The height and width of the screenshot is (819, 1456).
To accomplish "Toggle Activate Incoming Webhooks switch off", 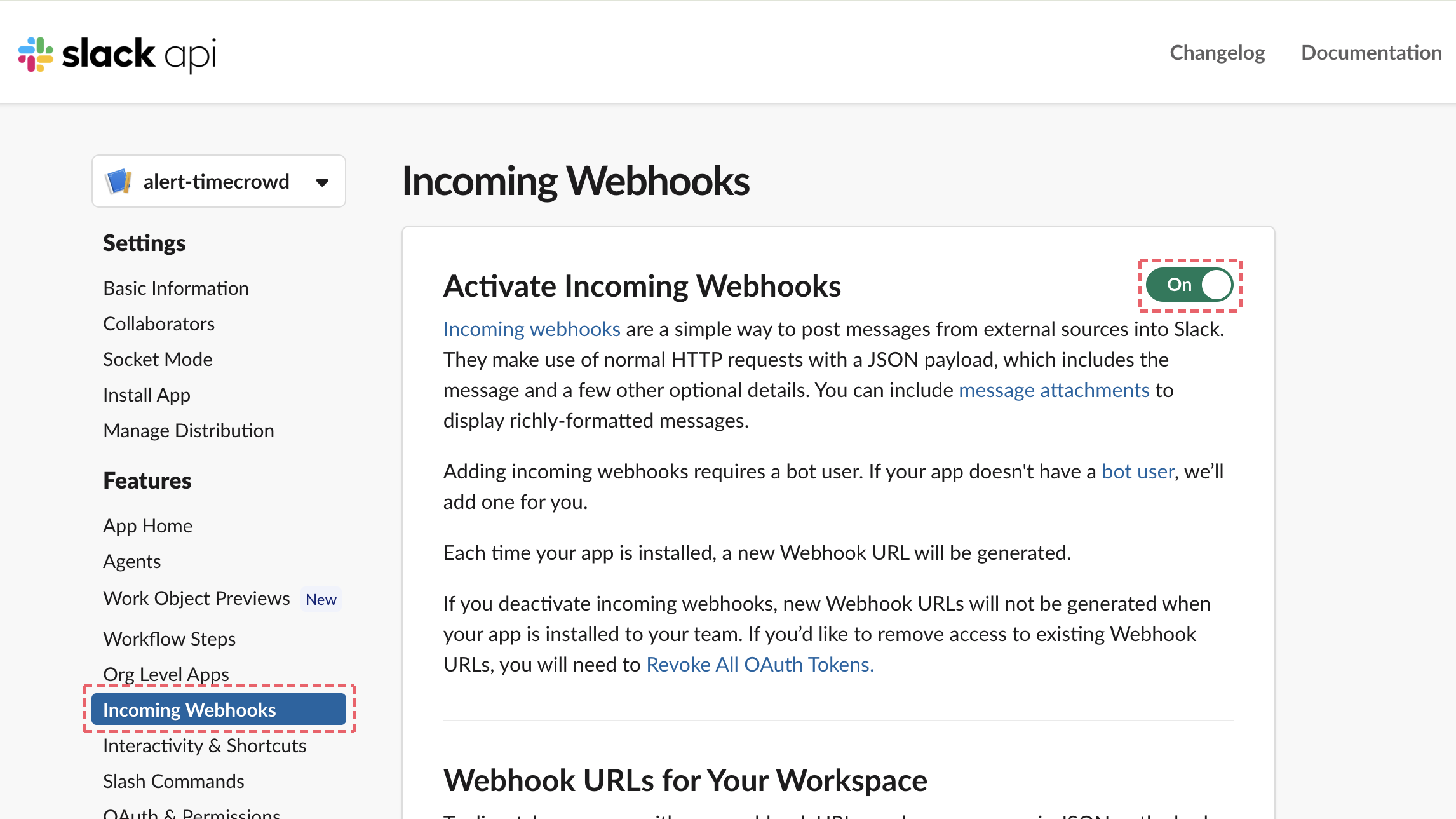I will coord(1189,285).
